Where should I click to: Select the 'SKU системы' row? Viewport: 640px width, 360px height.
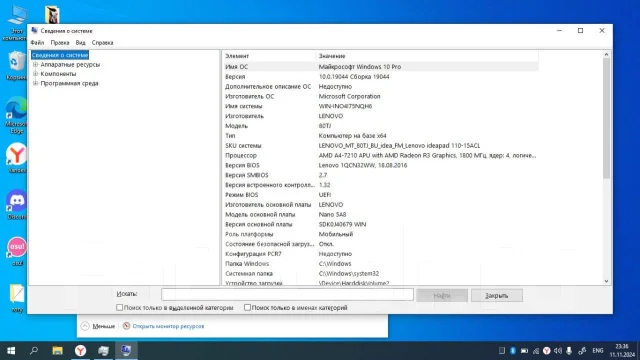click(x=380, y=145)
